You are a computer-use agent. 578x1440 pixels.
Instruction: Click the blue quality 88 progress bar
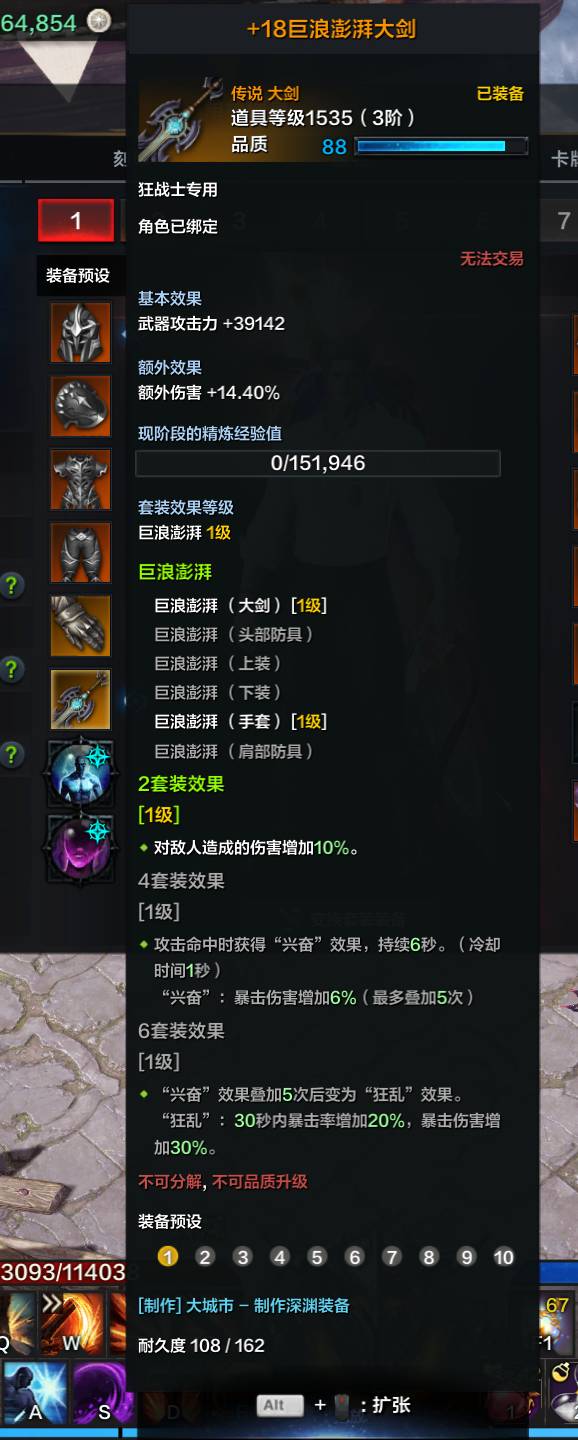[x=443, y=147]
